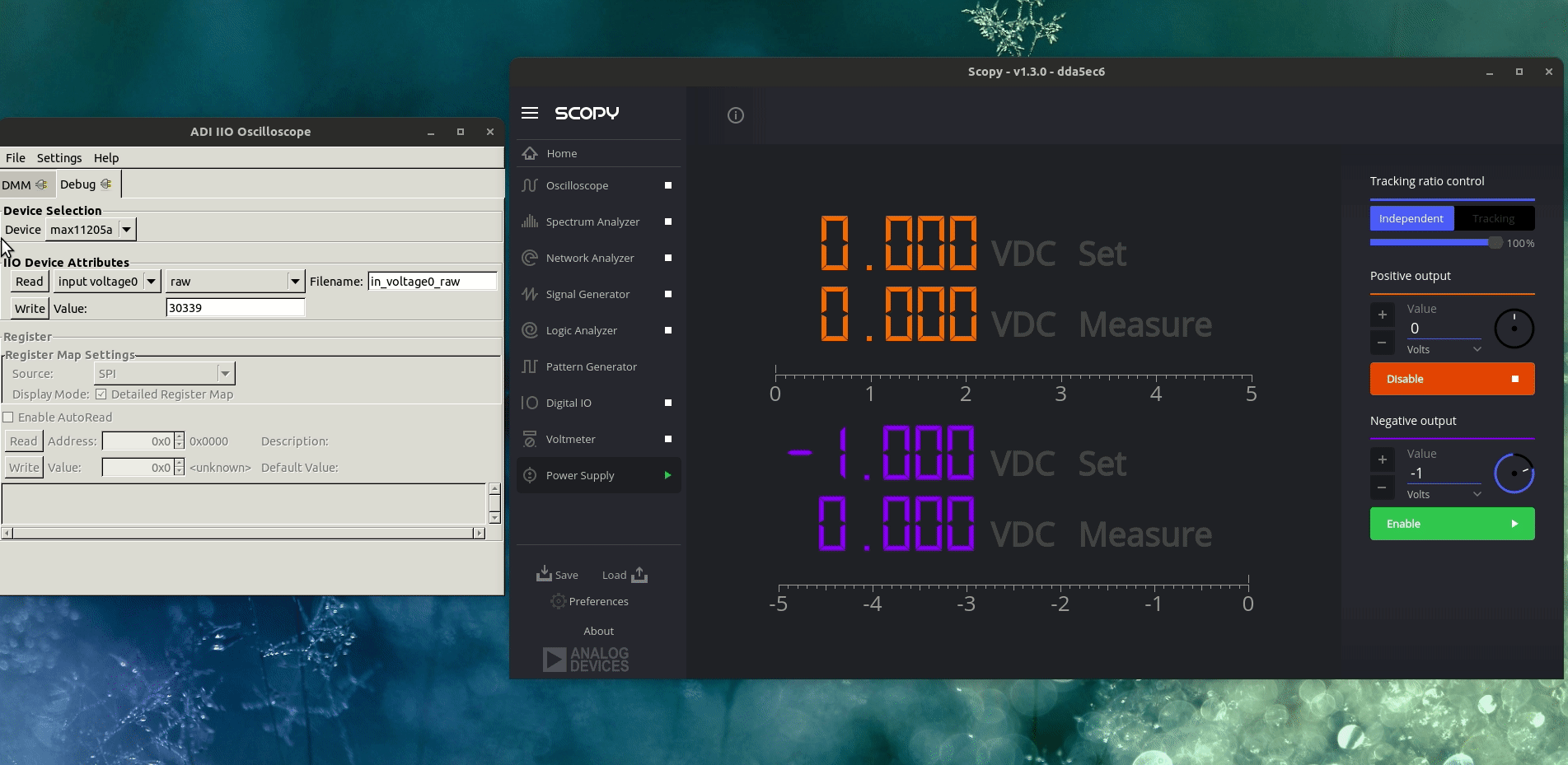Toggle Logic Analyzer run/stop square
1568x765 pixels.
(668, 330)
